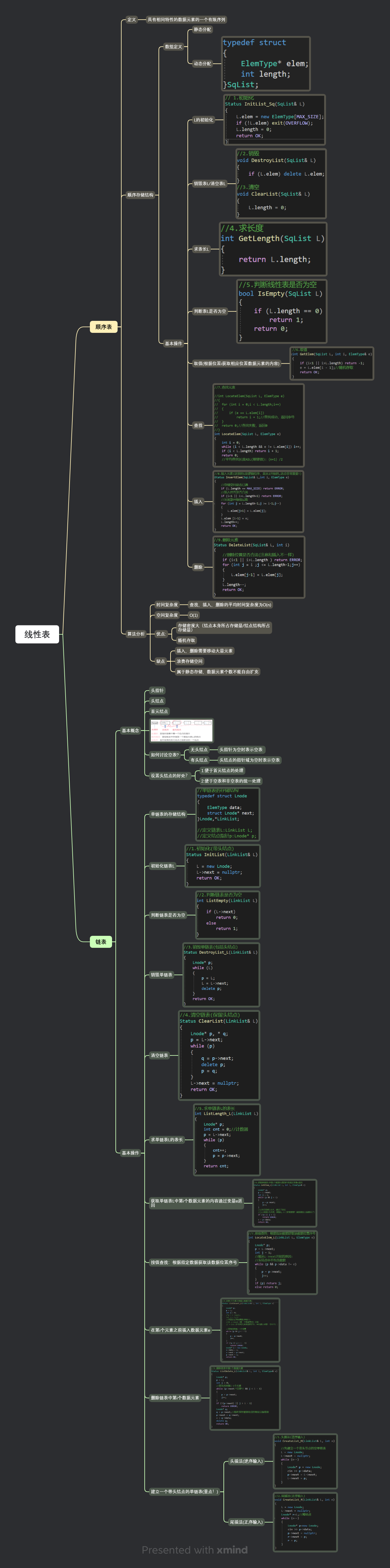Select 基本操作 under 顺序存储结构
390x1568 pixels.
point(174,343)
